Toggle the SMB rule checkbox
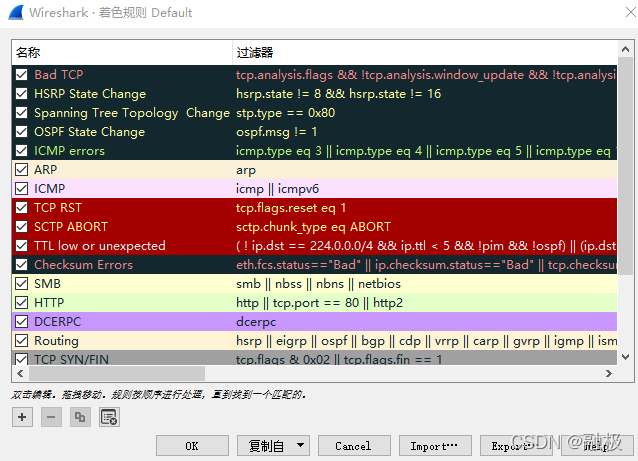This screenshot has width=638, height=461. 22,284
